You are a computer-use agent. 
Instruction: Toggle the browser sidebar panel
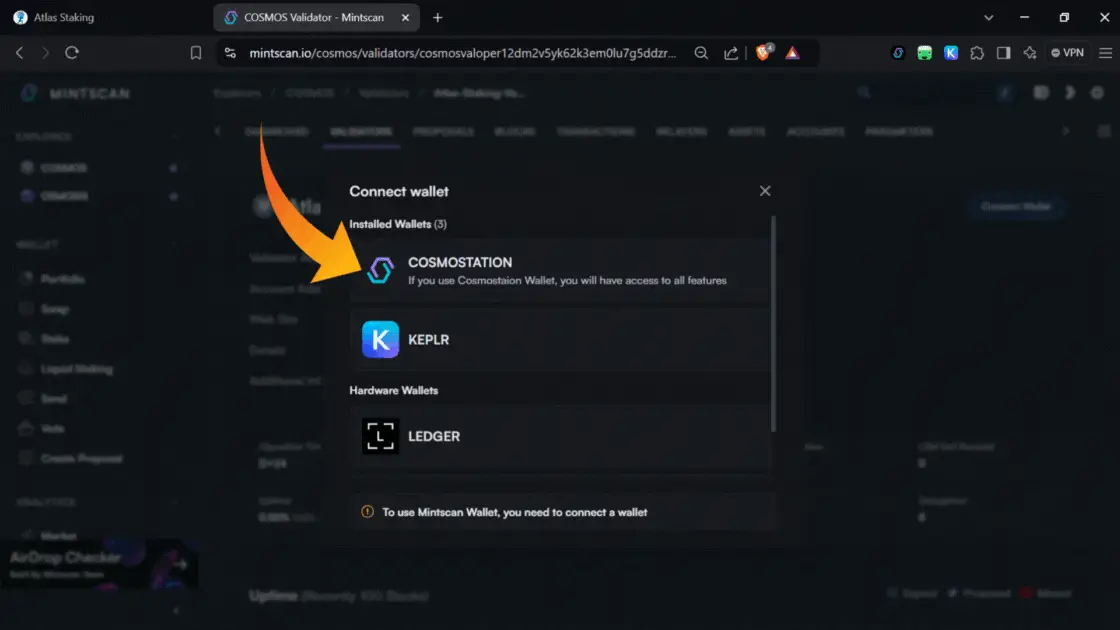pos(1003,53)
